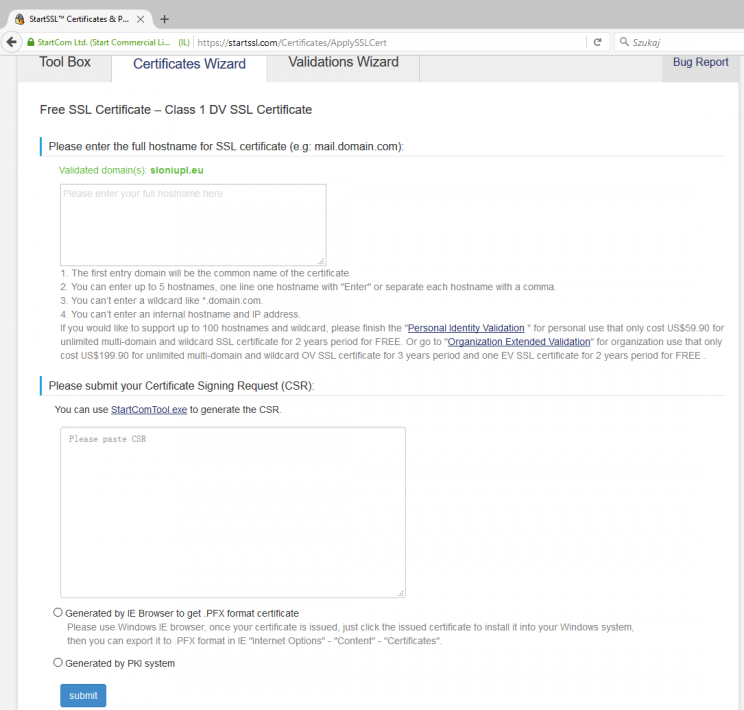
Task: Open the Personal Identity Validation link
Action: click(x=466, y=328)
